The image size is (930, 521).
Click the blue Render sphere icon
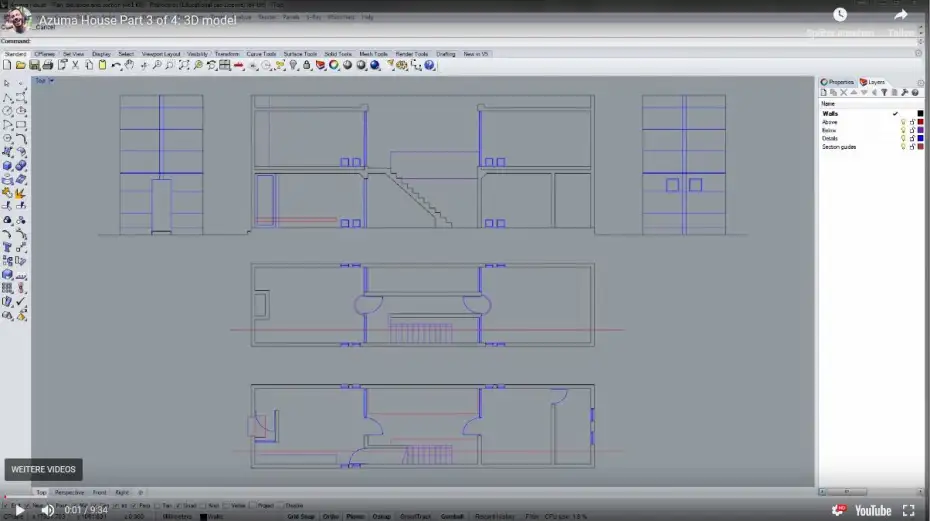click(375, 65)
